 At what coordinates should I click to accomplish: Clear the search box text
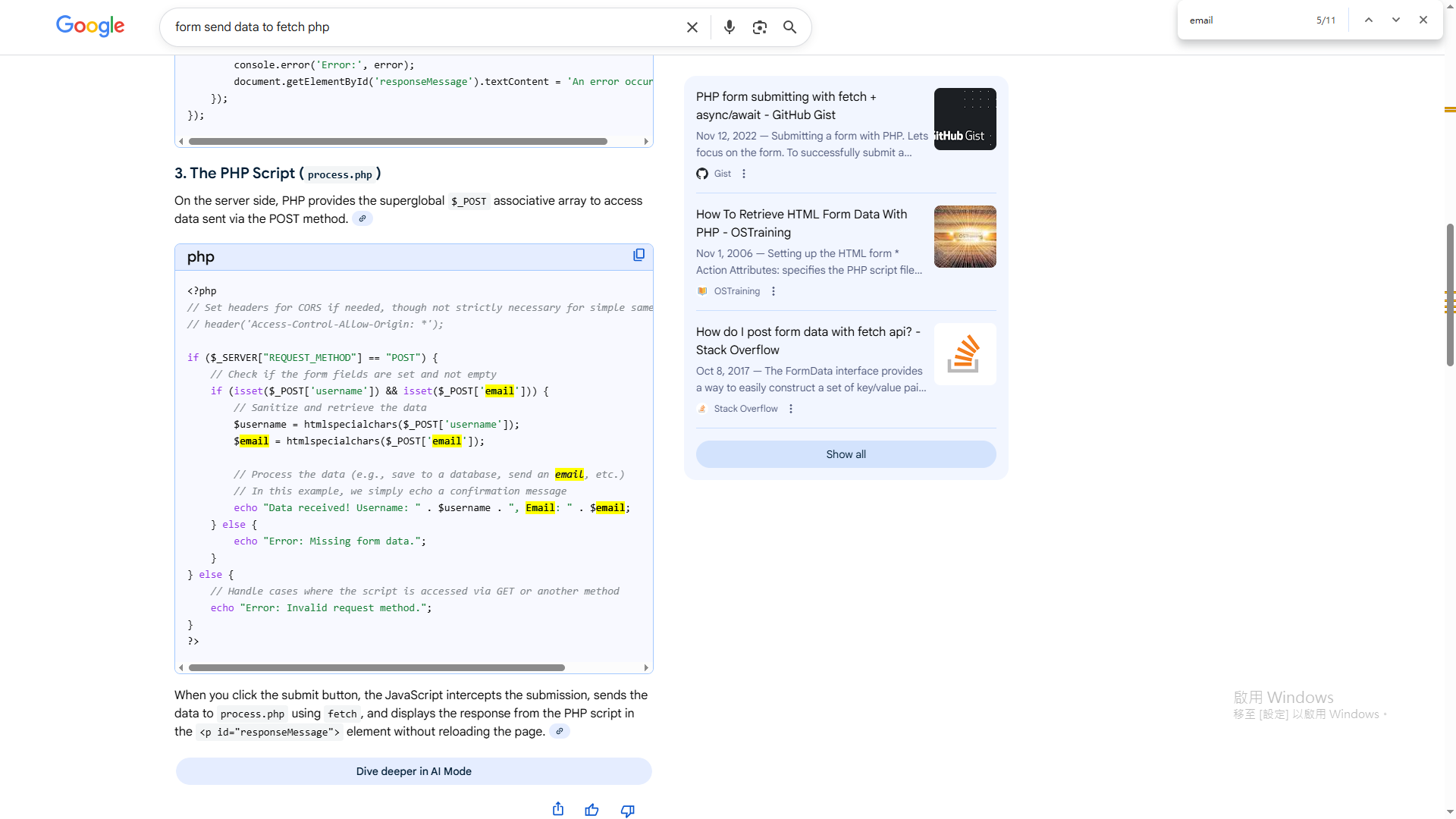692,27
